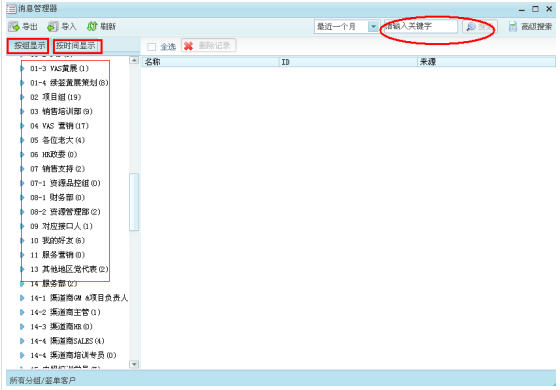Click the 消息管理器 title bar icon

11,9
